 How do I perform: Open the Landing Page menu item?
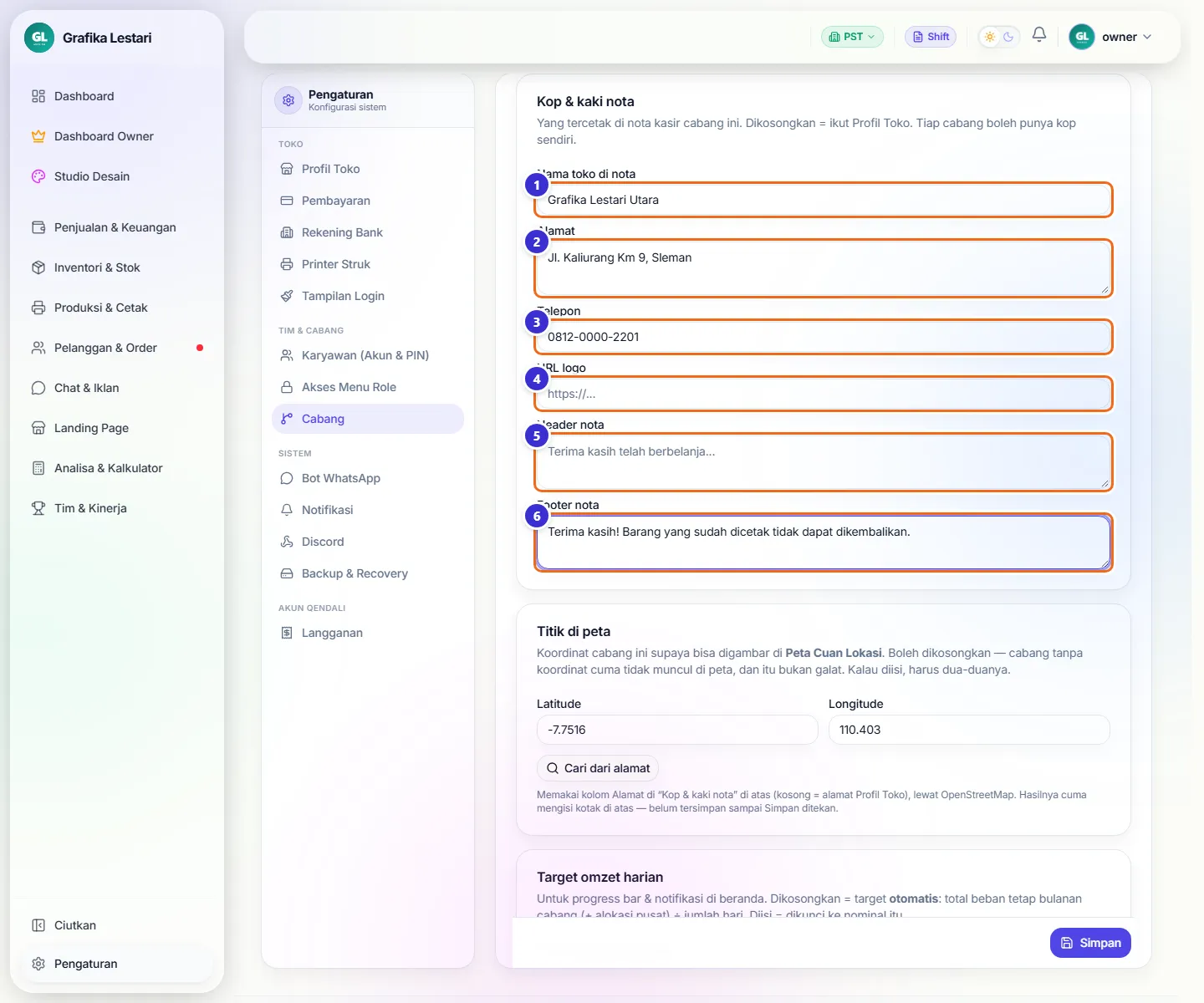pyautogui.click(x=117, y=428)
